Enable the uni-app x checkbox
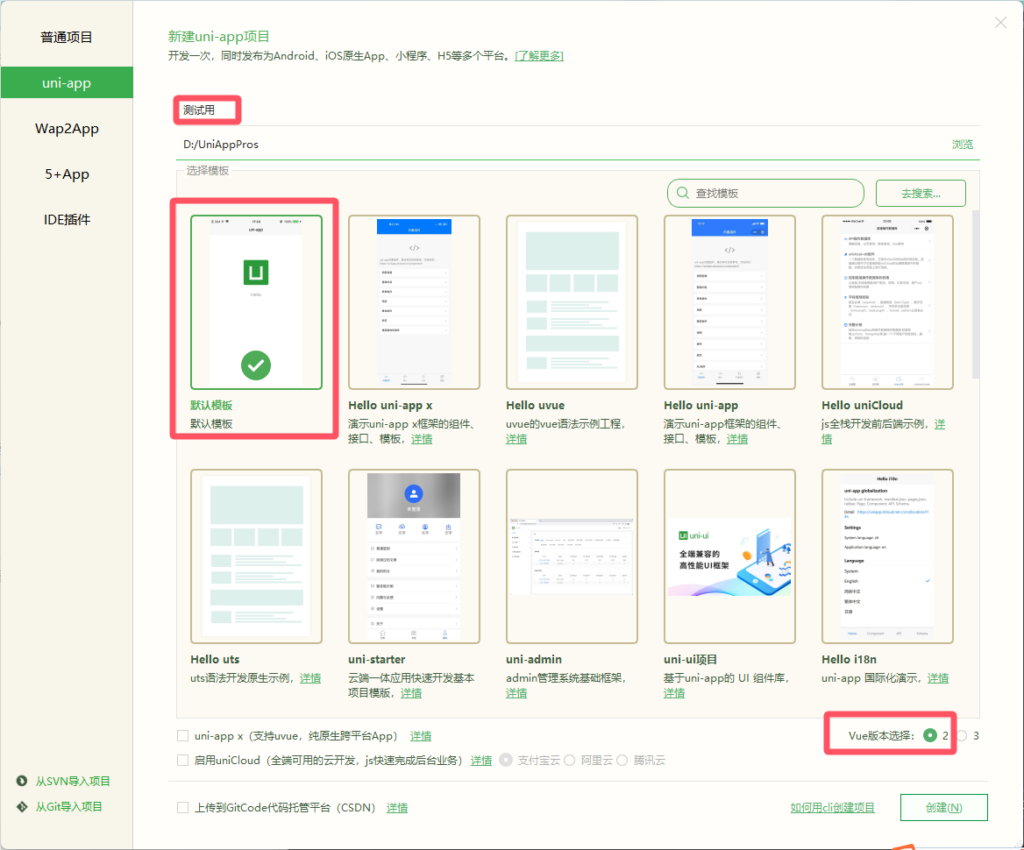1024x850 pixels. pos(183,736)
